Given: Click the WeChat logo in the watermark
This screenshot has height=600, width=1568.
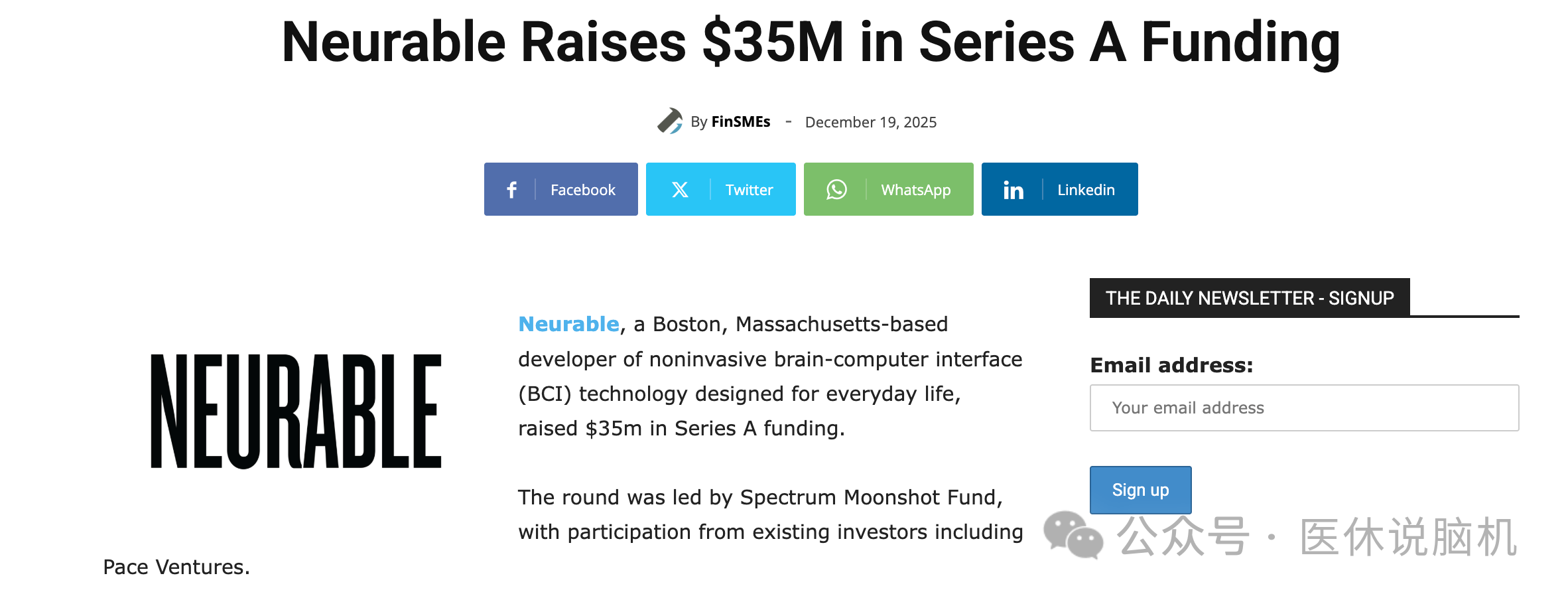Looking at the screenshot, I should tap(1073, 535).
